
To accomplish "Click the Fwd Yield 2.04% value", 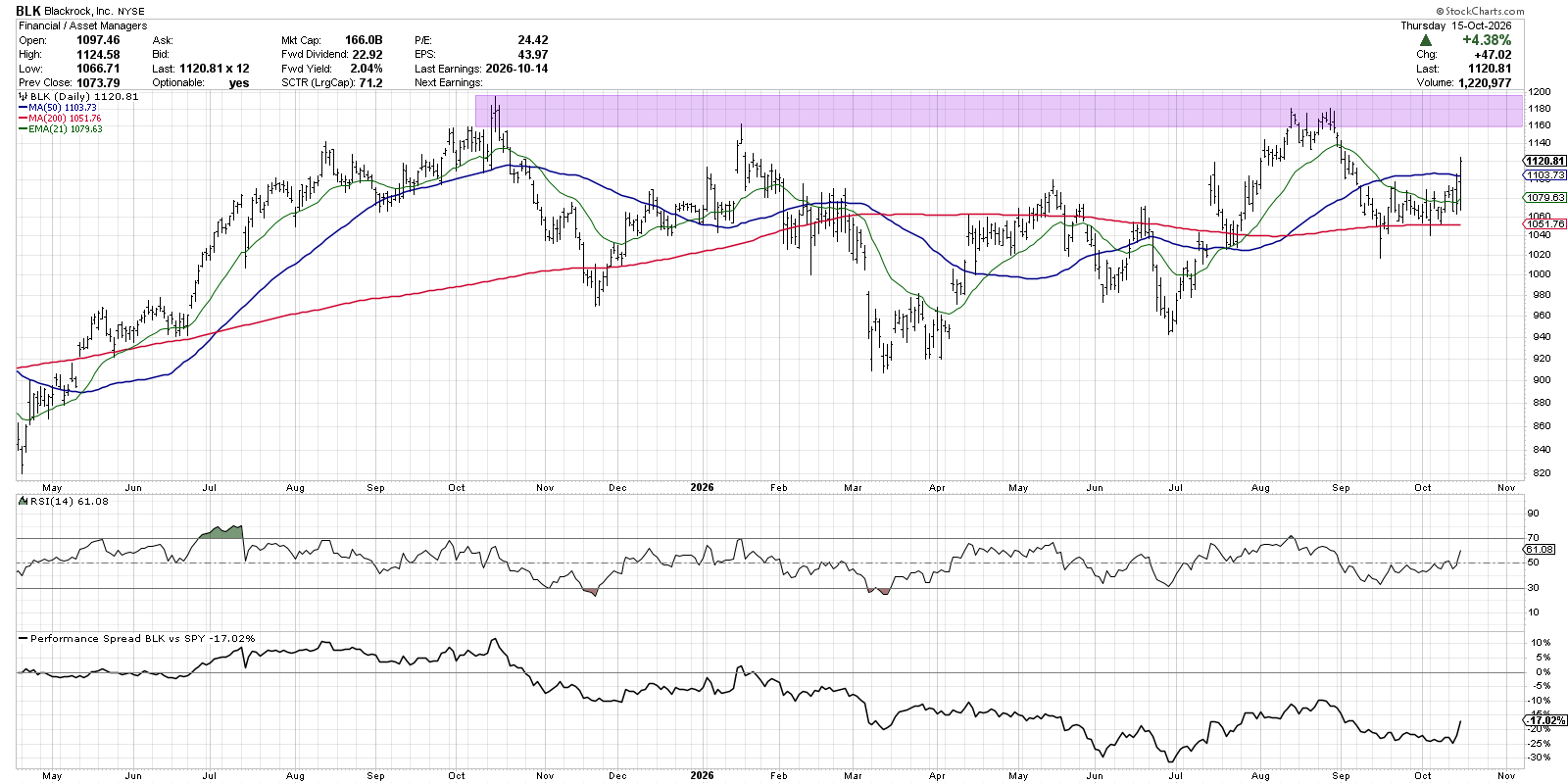I will [367, 69].
